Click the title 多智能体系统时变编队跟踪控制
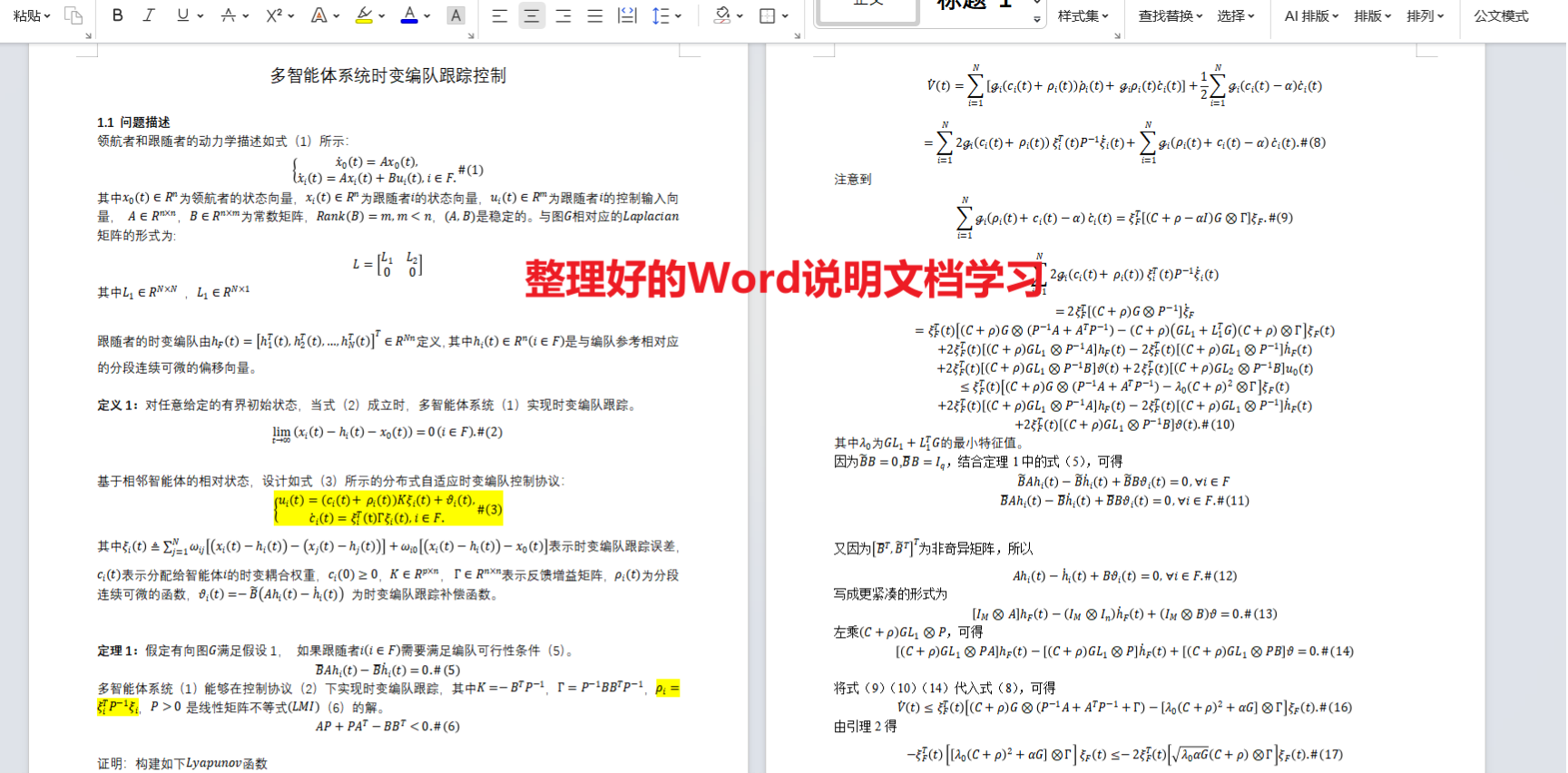 388,75
